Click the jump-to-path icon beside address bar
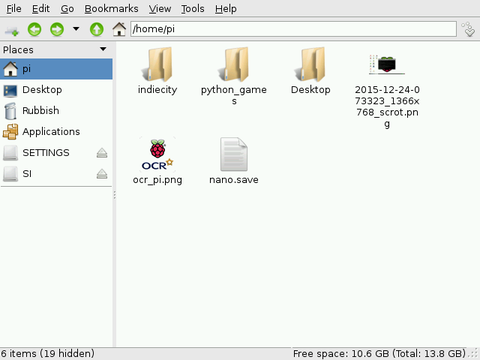The width and height of the screenshot is (480, 360). click(468, 29)
